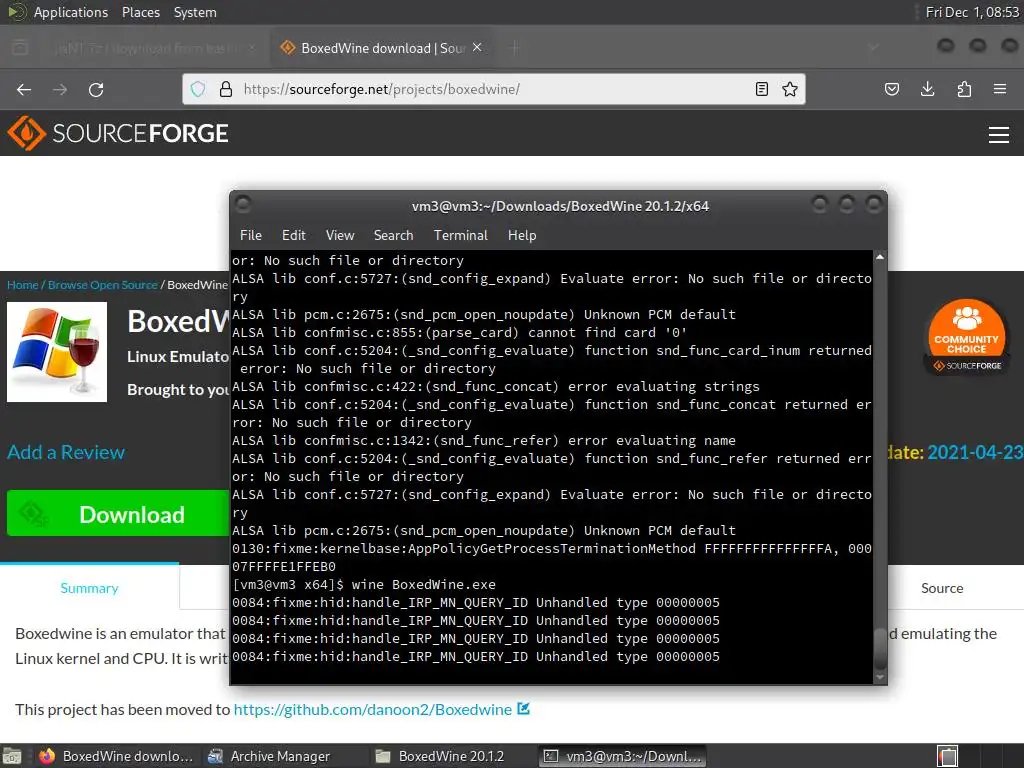
Task: Click the vm3@vm3 terminal taskbar button
Action: (x=622, y=756)
